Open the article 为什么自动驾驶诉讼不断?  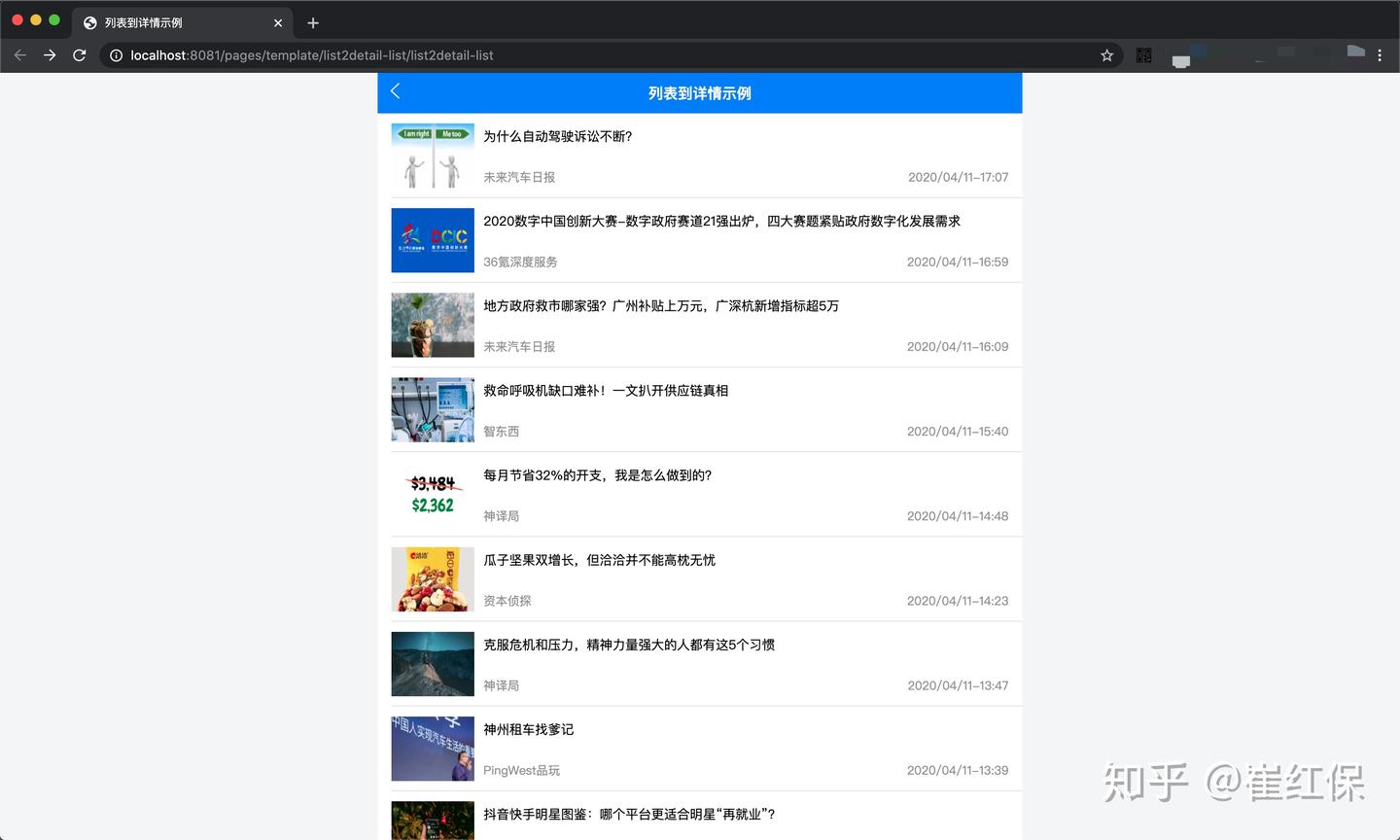559,137
